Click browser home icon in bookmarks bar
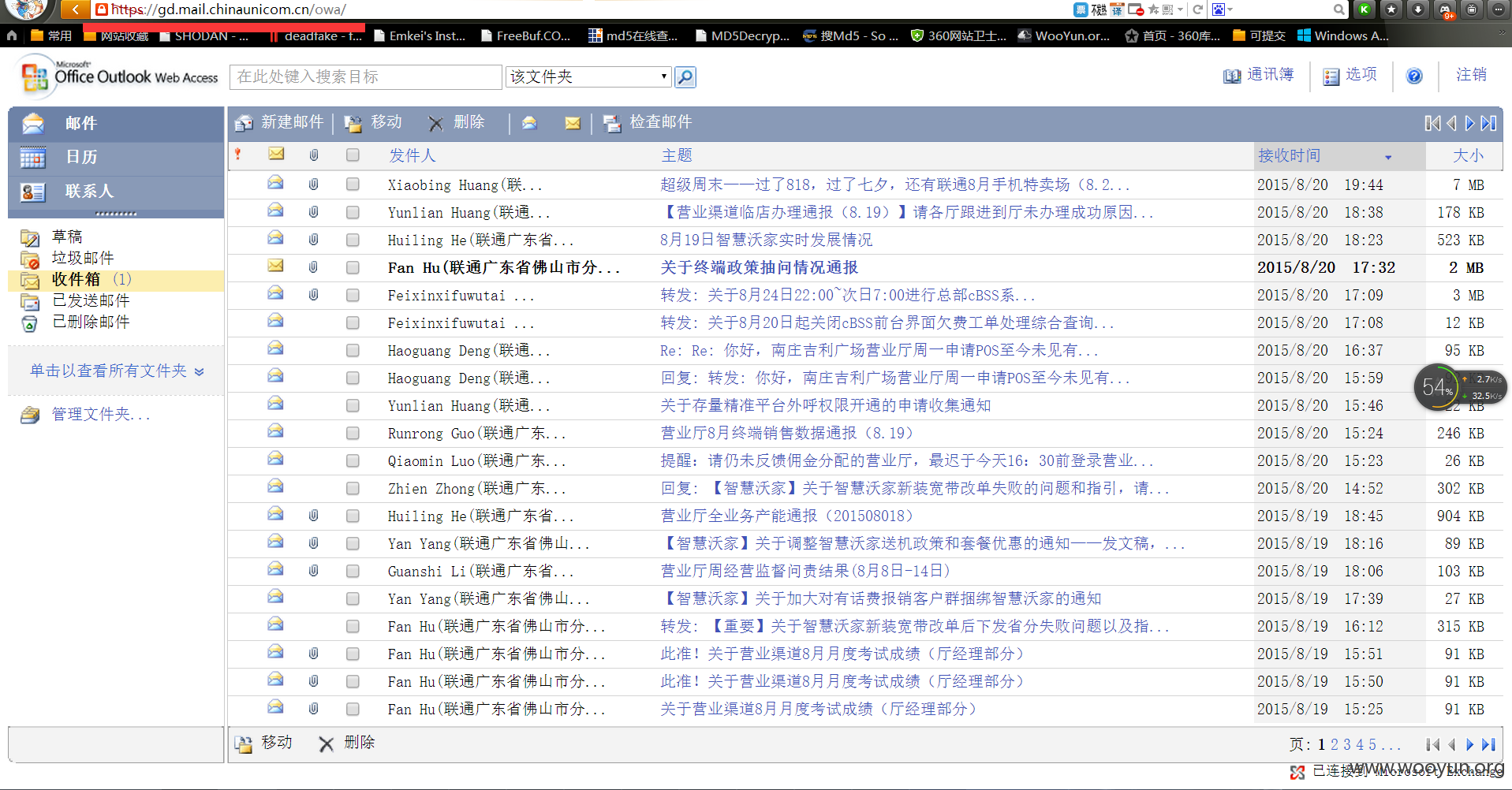 click(11, 35)
